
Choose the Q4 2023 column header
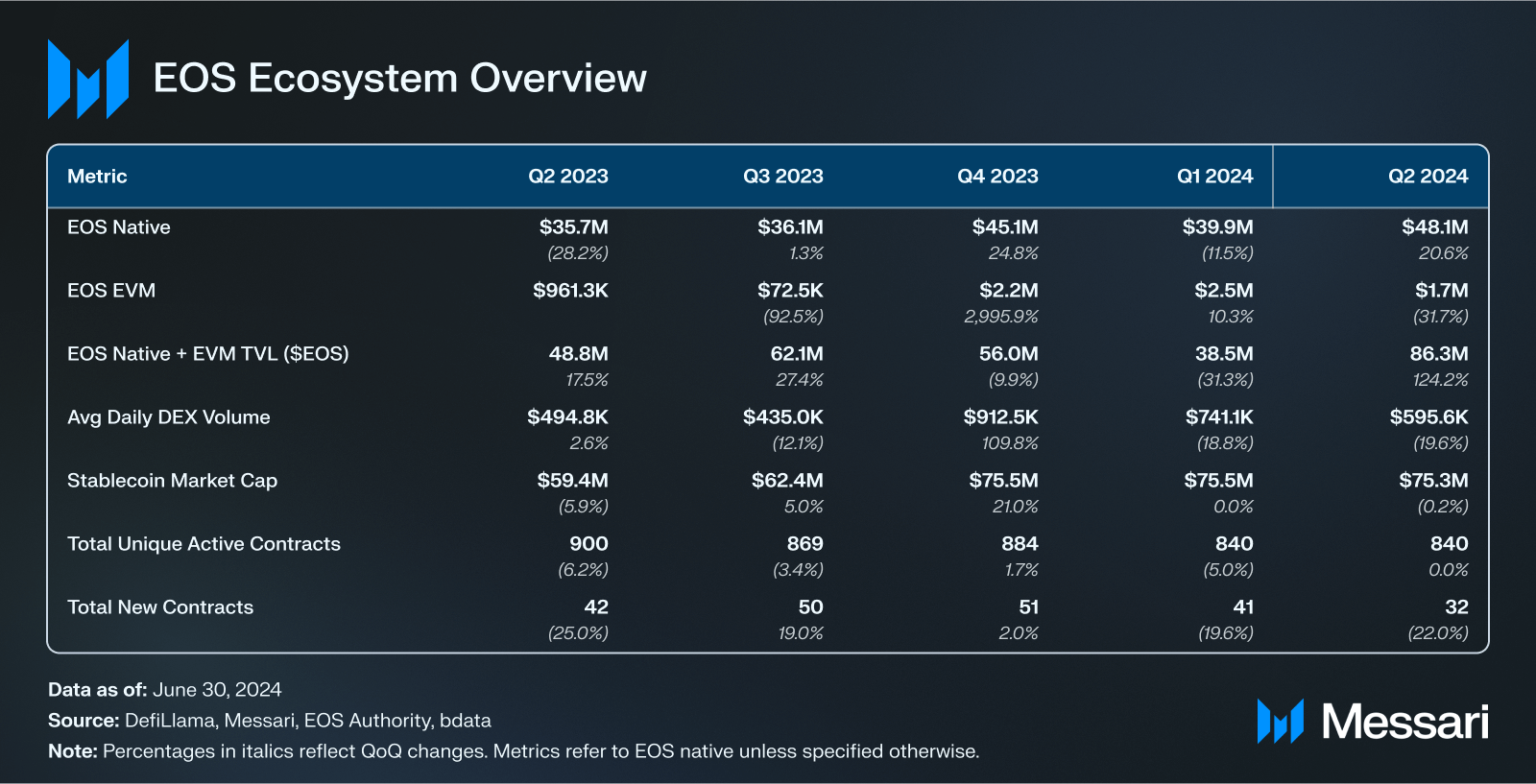(x=997, y=177)
